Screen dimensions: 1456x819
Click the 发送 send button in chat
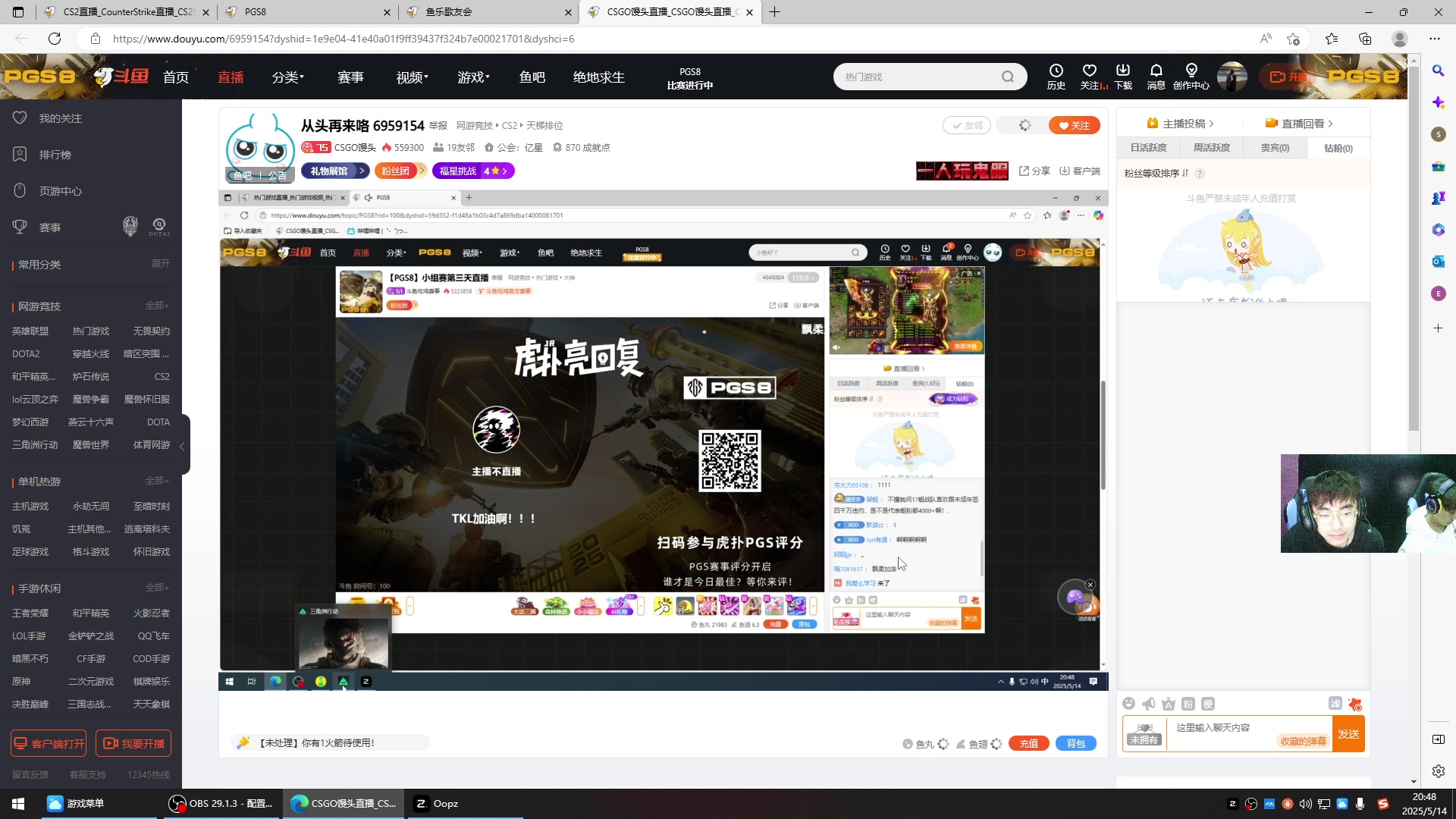pos(1348,734)
